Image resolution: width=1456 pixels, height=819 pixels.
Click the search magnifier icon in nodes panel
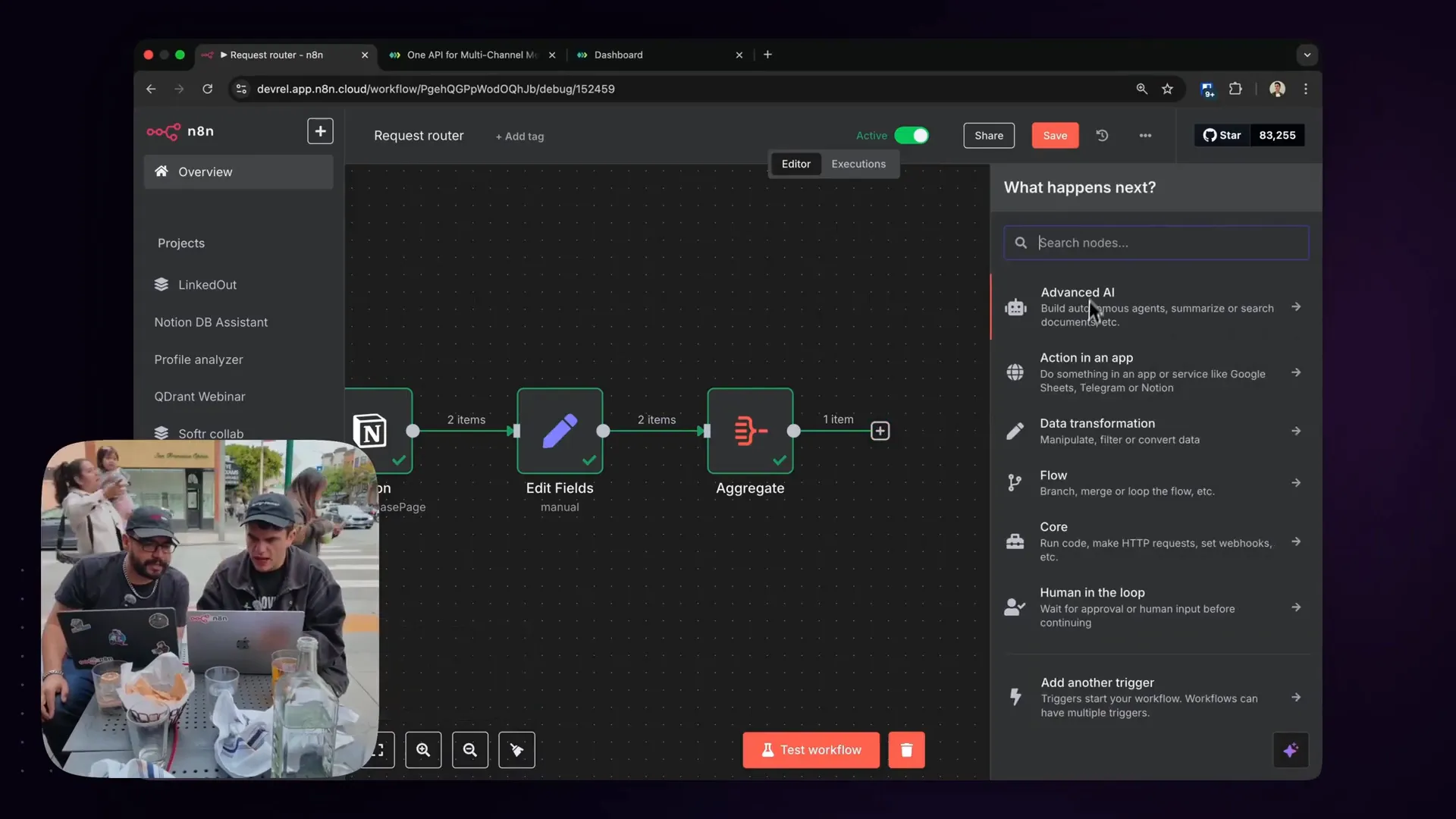pyautogui.click(x=1021, y=243)
